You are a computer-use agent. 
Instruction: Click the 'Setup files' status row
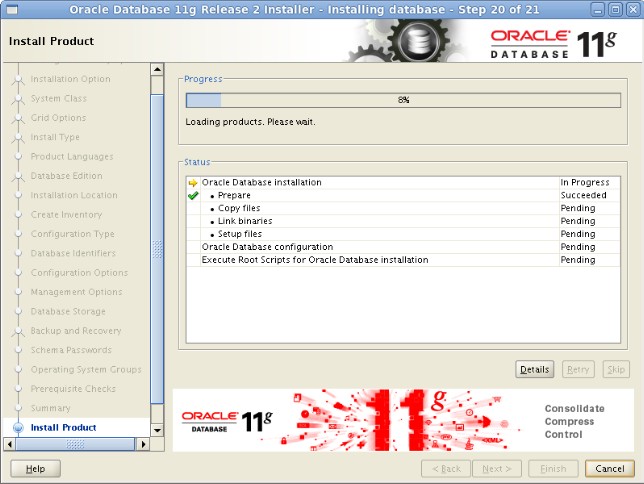(403, 234)
